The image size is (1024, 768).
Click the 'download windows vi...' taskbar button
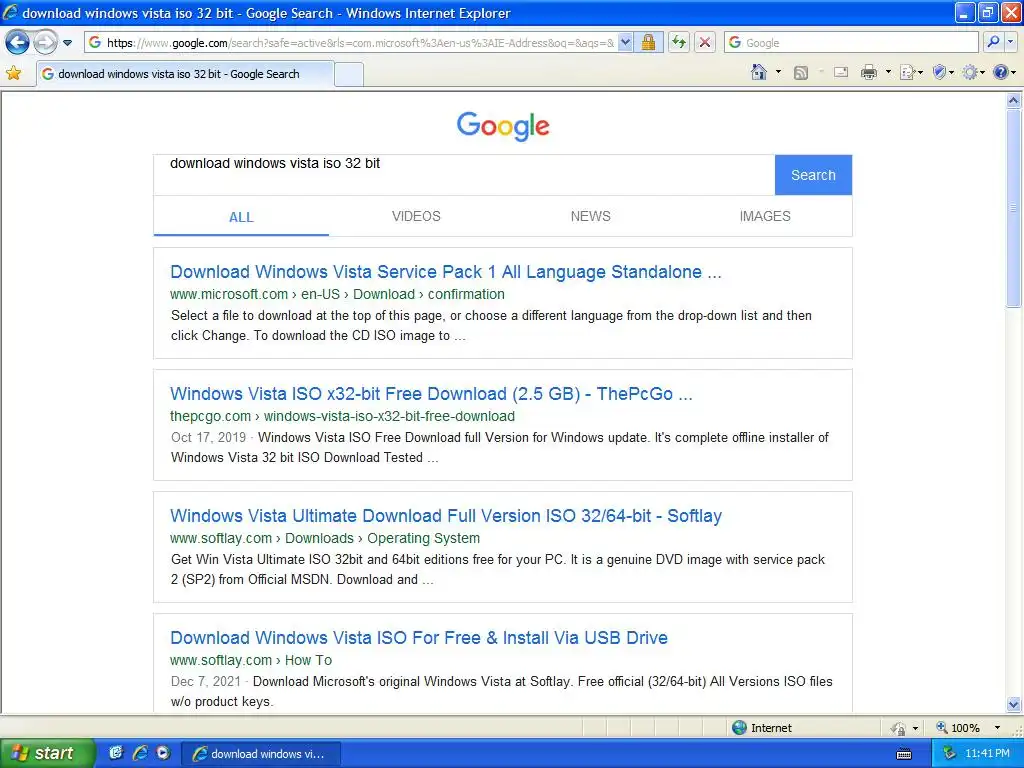[260, 754]
